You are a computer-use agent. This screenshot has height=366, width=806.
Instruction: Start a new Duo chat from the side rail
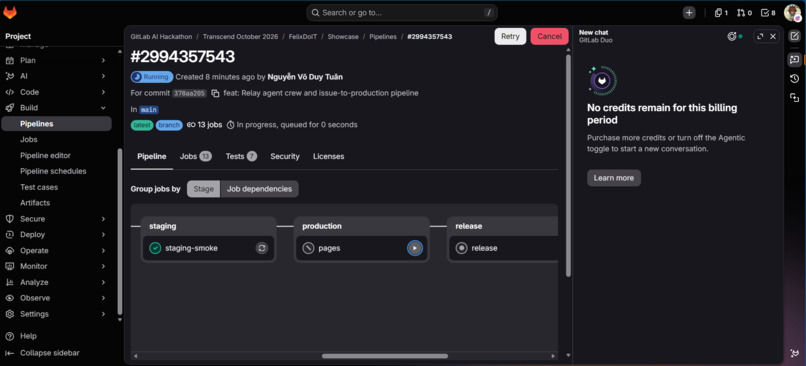tap(794, 36)
